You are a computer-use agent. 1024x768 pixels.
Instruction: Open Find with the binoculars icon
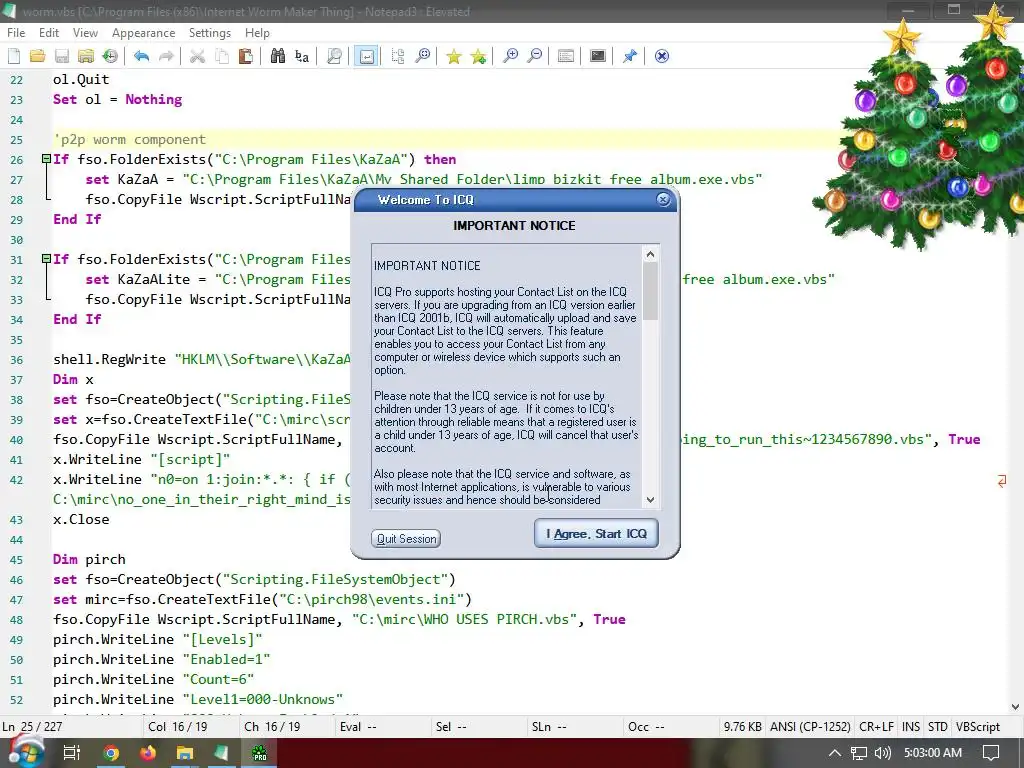[278, 56]
